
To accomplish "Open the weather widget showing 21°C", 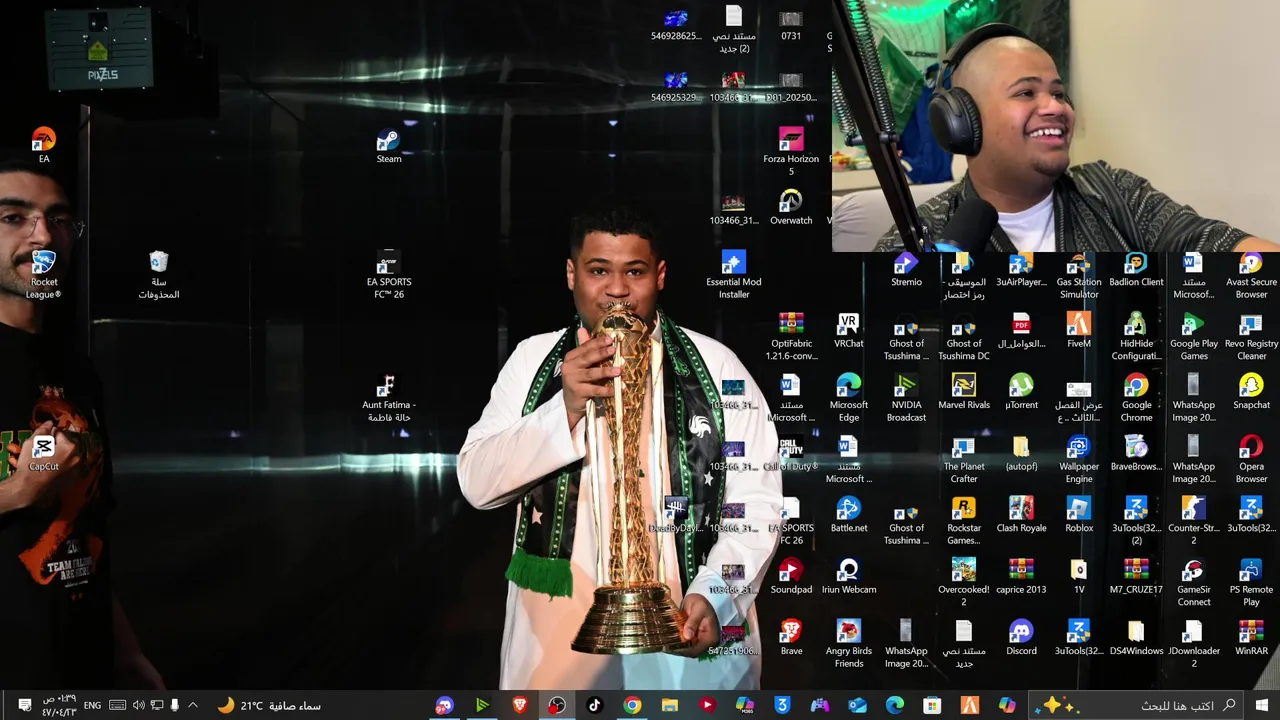I will click(x=269, y=705).
